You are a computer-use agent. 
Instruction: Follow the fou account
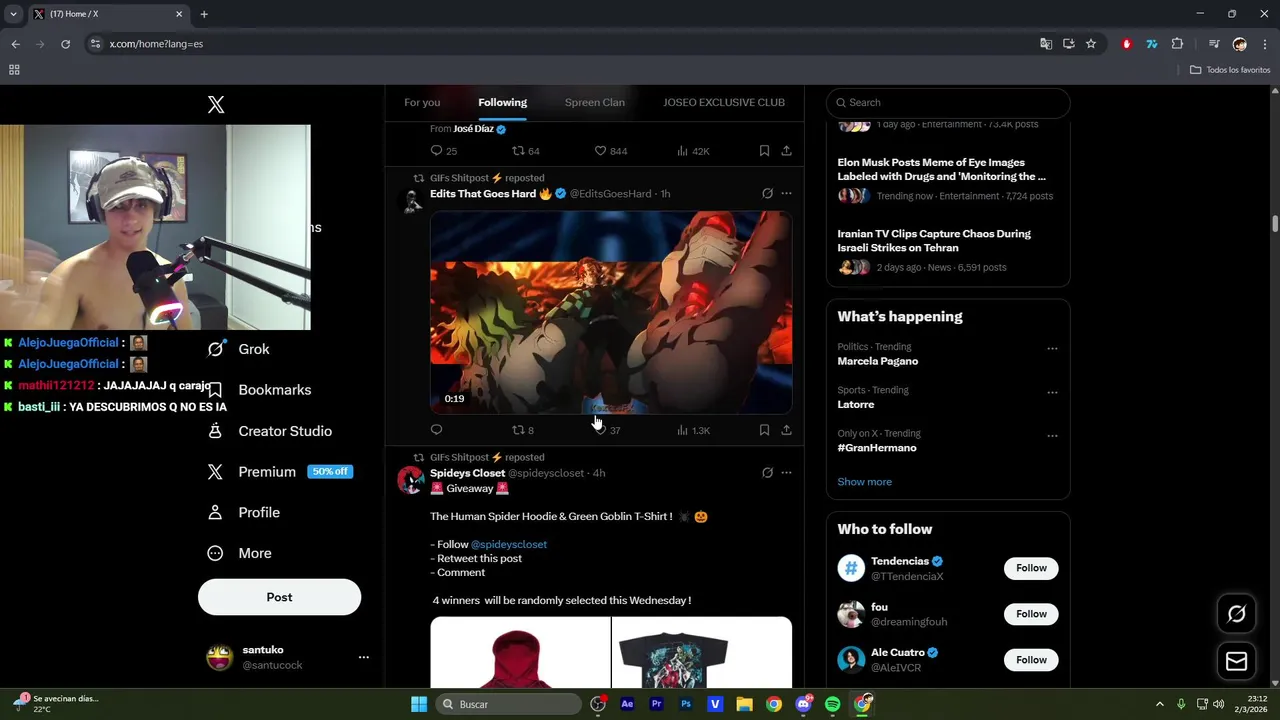[1031, 614]
